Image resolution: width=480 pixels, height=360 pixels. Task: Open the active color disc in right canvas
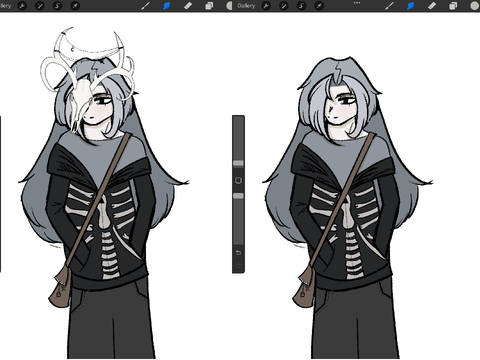475,6
